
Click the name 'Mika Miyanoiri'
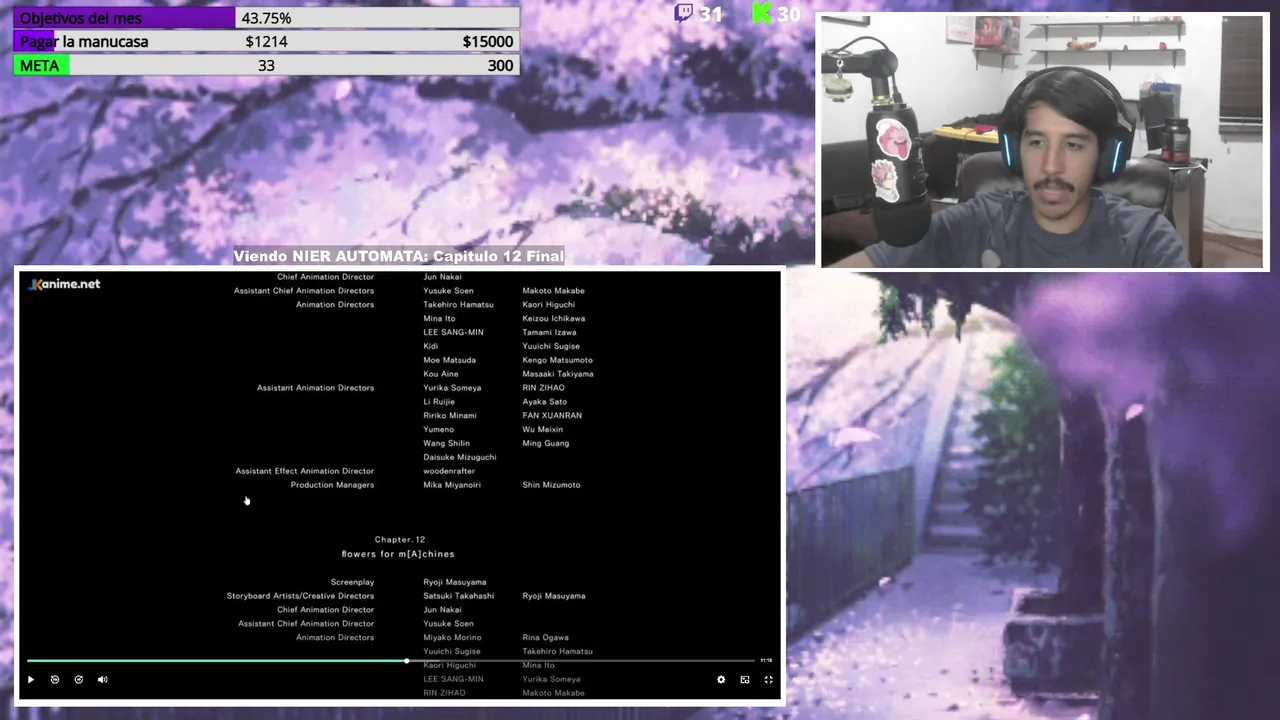coord(452,485)
